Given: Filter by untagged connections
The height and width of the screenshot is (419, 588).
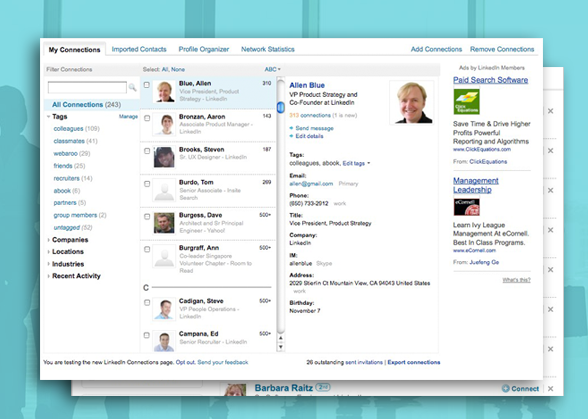Looking at the screenshot, I should [66, 227].
